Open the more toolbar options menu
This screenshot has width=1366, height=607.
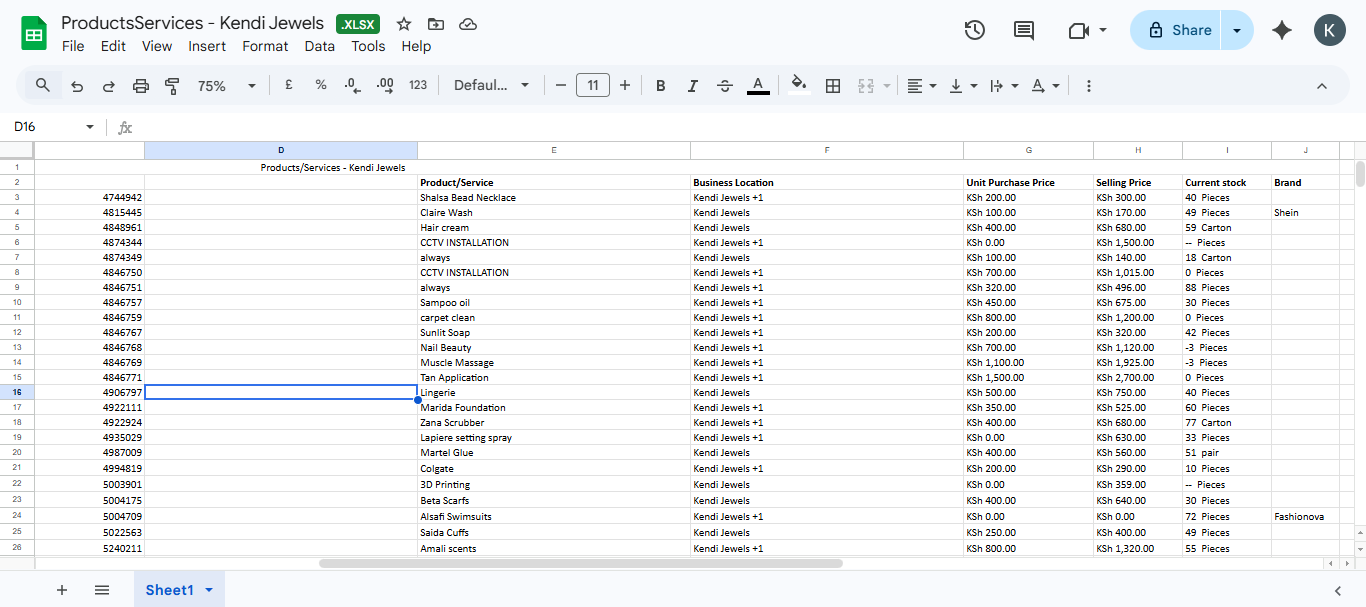click(1089, 86)
